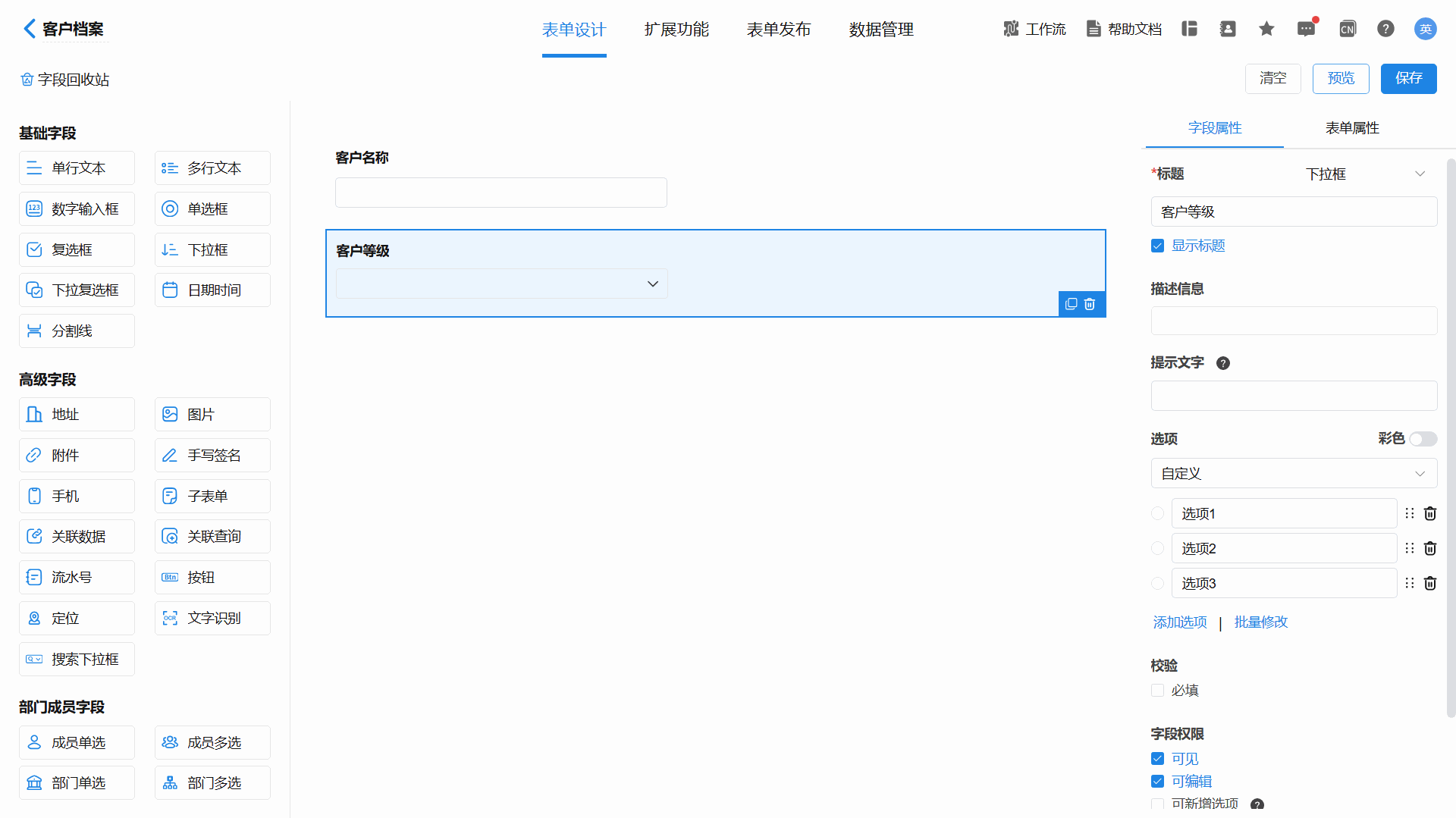Delete 选项2 using its trash icon
Viewport: 1456px width, 818px height.
[x=1430, y=548]
